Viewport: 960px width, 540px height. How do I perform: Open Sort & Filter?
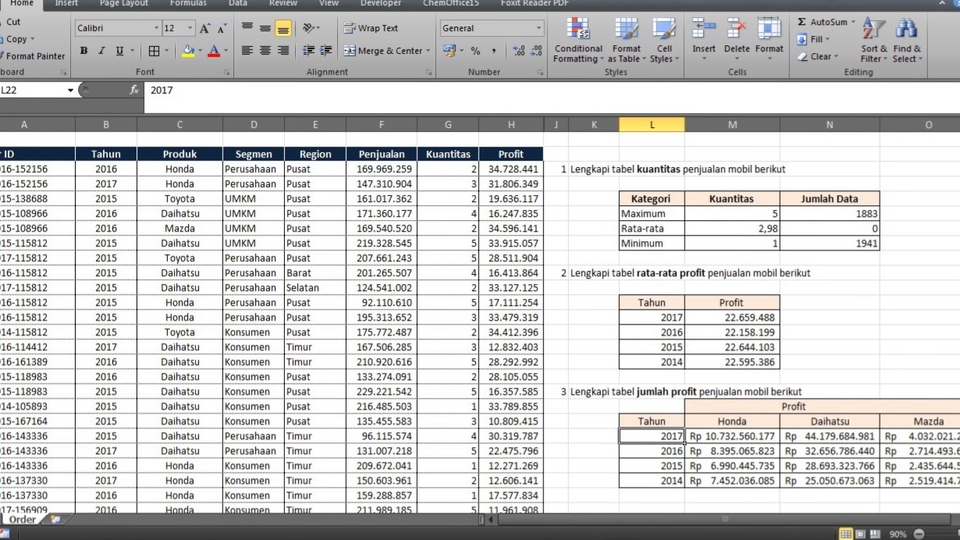pos(874,40)
